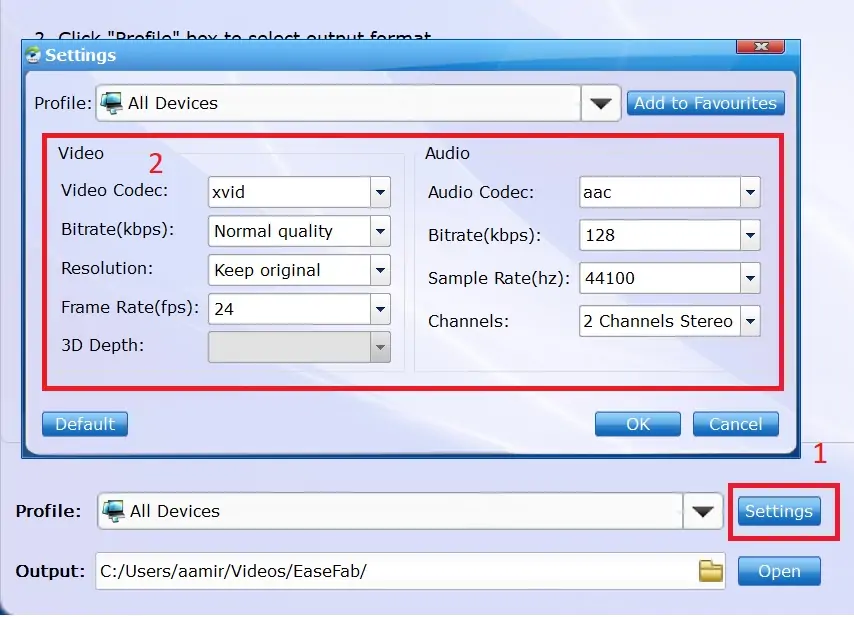Expand the Resolution dropdown
Viewport: 854px width, 617px height.
point(380,270)
